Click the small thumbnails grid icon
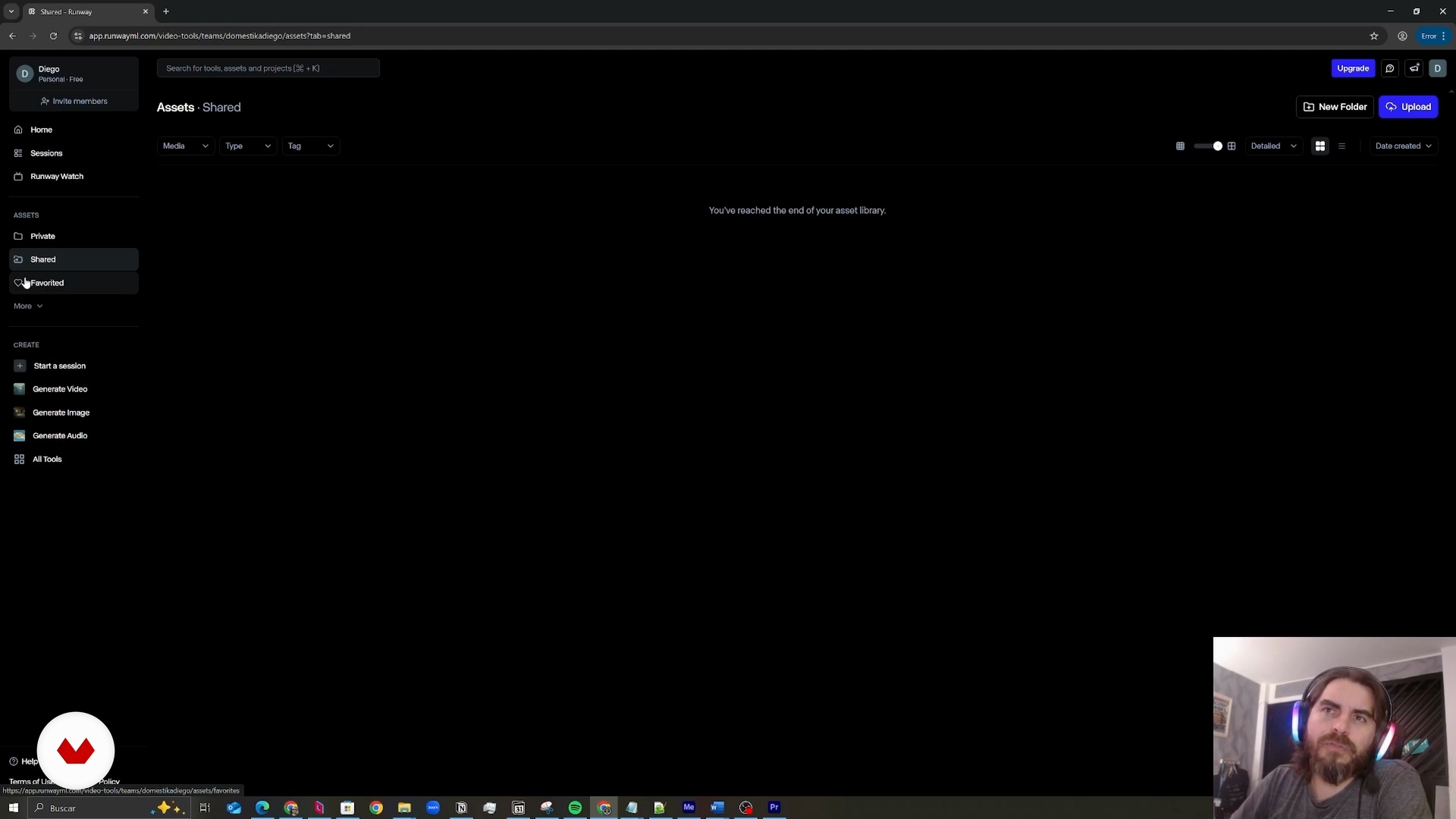The width and height of the screenshot is (1456, 819). click(1180, 146)
